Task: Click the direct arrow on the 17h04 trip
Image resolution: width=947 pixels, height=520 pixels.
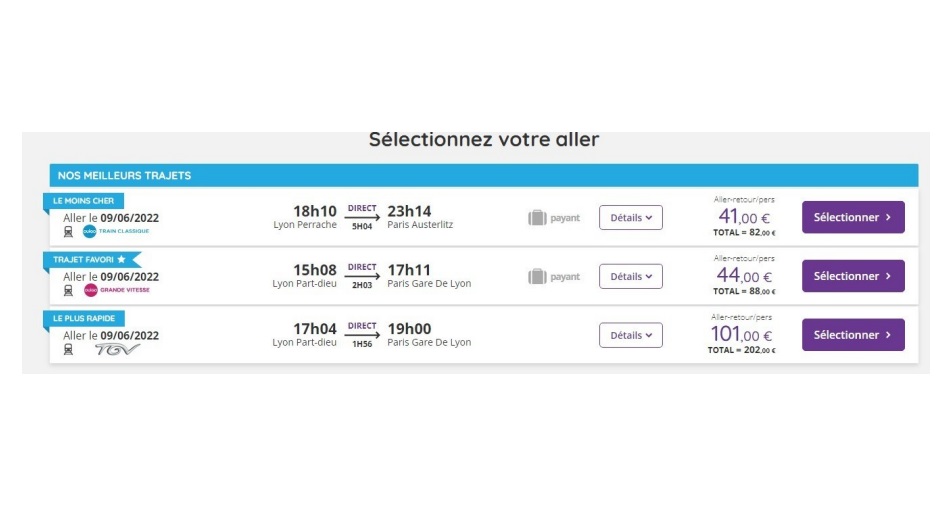Action: pos(362,335)
